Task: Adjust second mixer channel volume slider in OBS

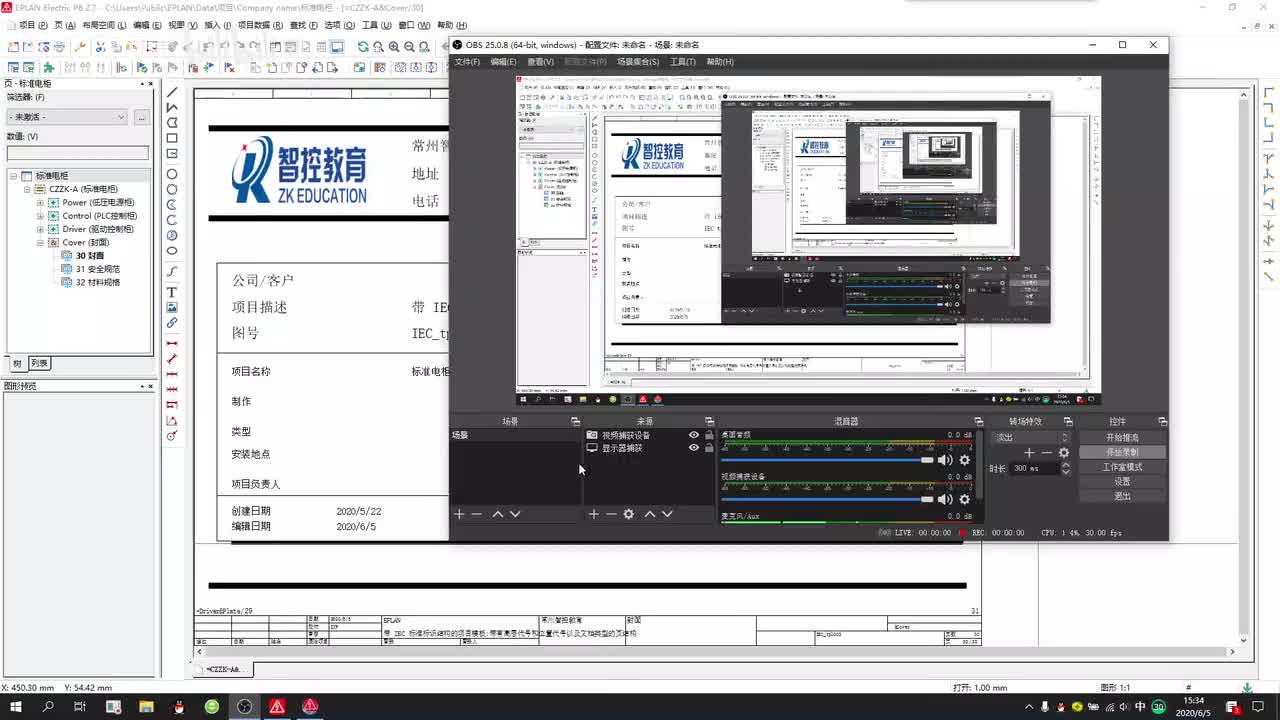Action: (827, 499)
